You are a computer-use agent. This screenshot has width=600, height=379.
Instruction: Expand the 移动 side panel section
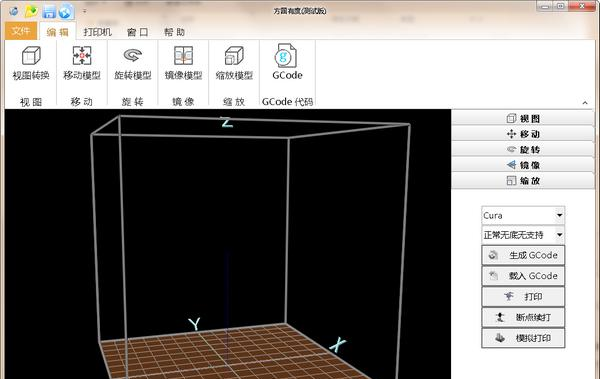523,134
